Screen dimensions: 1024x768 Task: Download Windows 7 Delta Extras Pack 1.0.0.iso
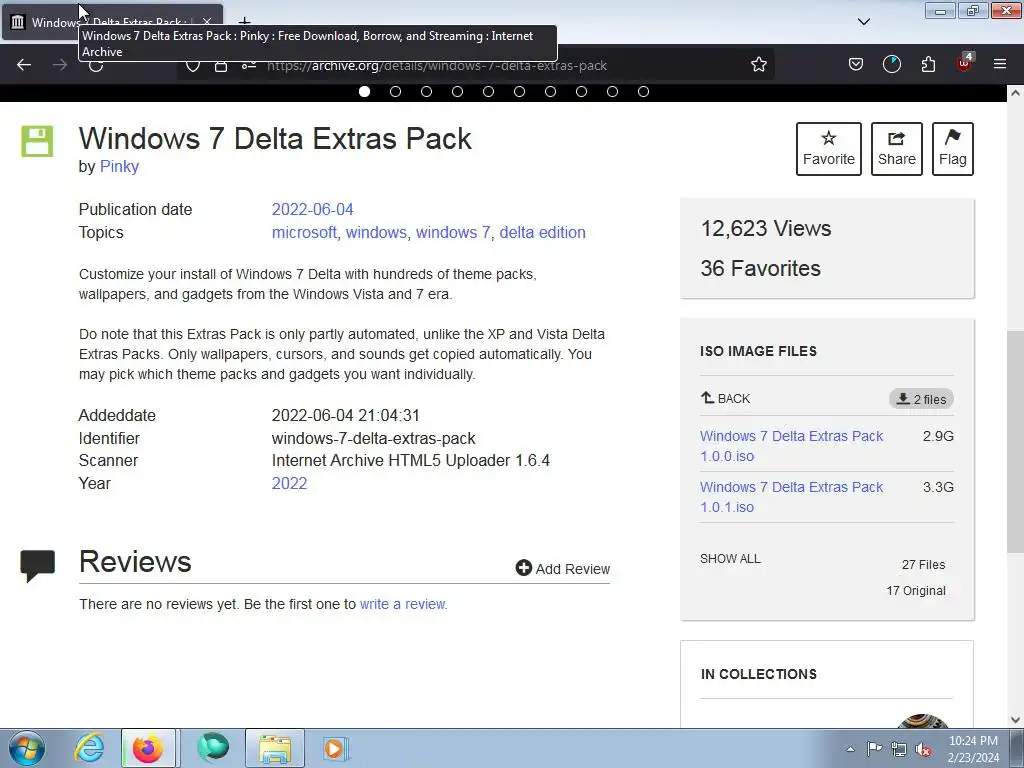tap(792, 446)
